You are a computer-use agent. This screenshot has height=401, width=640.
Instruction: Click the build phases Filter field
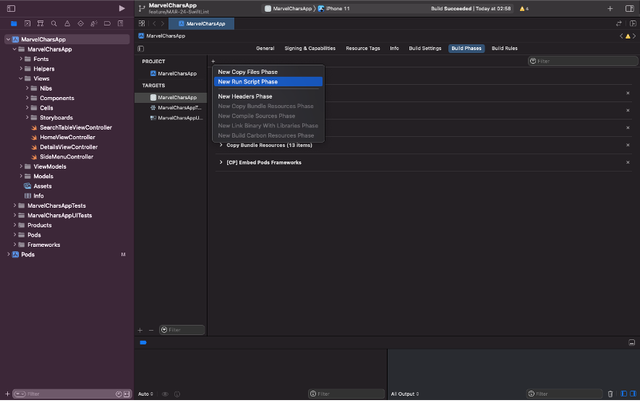click(583, 61)
